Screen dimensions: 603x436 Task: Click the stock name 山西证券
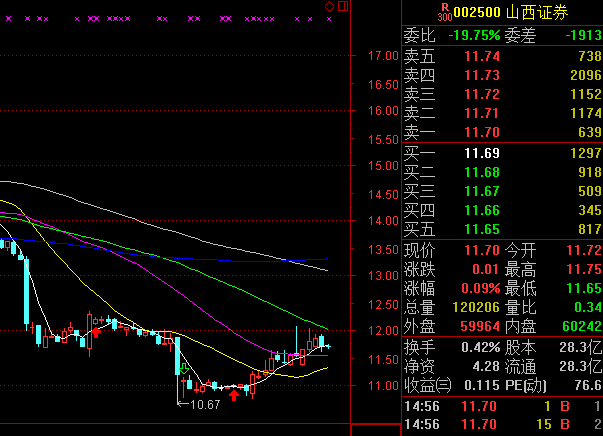537,12
